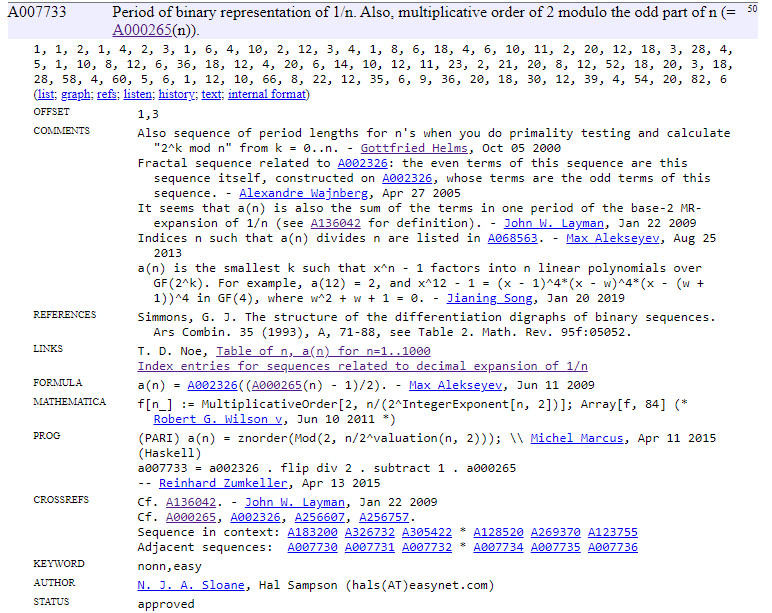The width and height of the screenshot is (772, 613).
Task: Click the 'nonn,easy' keyword text
Action: (x=169, y=567)
